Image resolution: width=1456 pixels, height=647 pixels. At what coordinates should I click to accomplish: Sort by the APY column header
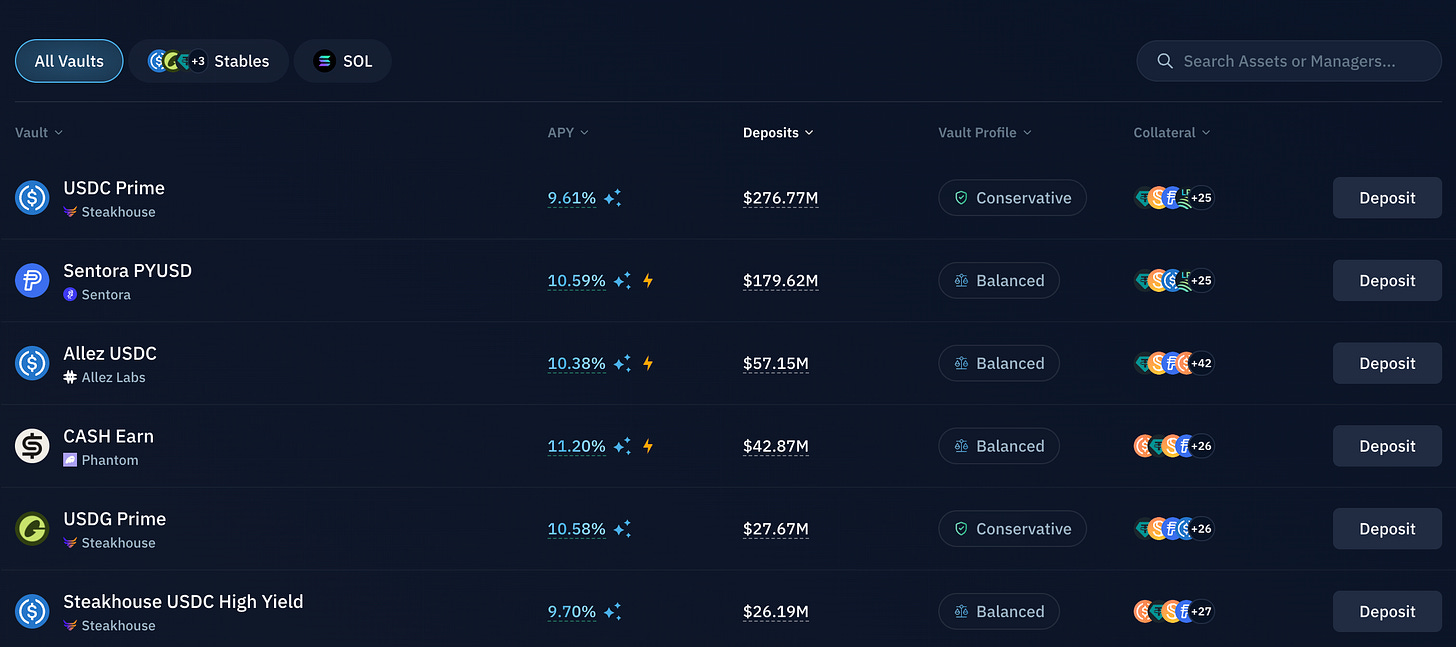pos(568,132)
